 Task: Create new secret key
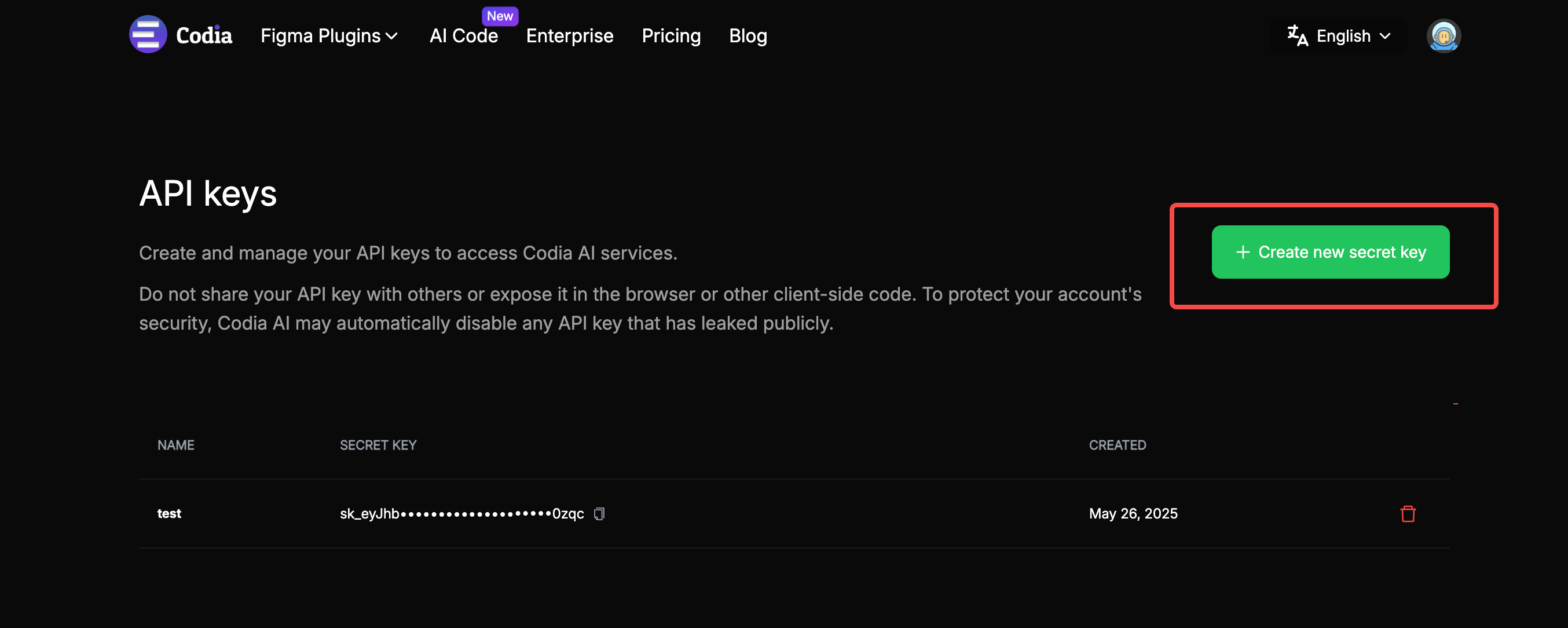click(x=1330, y=251)
